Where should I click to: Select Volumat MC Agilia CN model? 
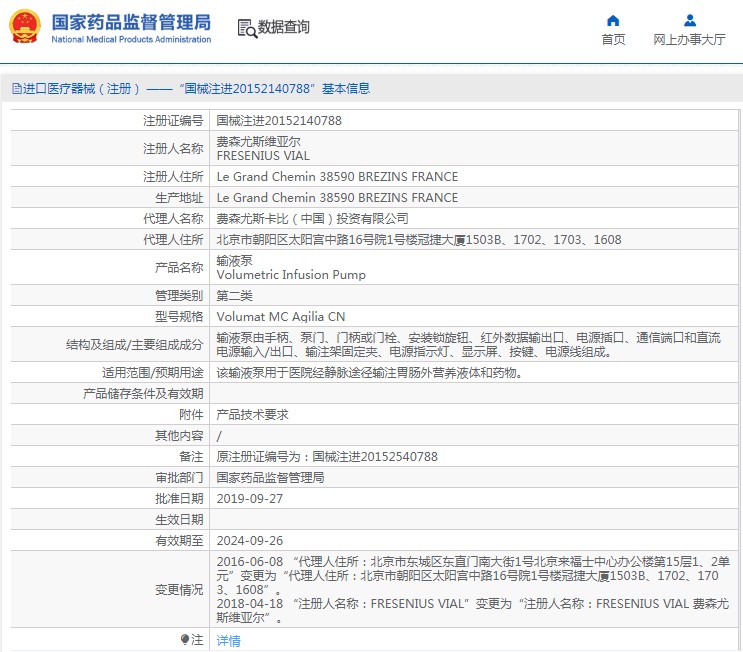(281, 317)
